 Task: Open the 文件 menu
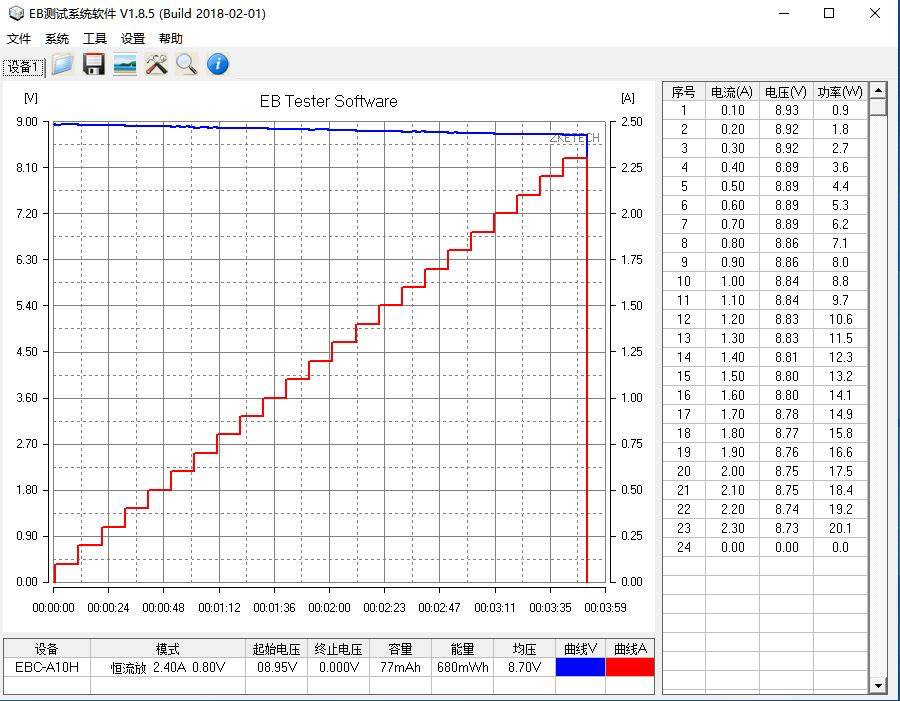(x=19, y=39)
